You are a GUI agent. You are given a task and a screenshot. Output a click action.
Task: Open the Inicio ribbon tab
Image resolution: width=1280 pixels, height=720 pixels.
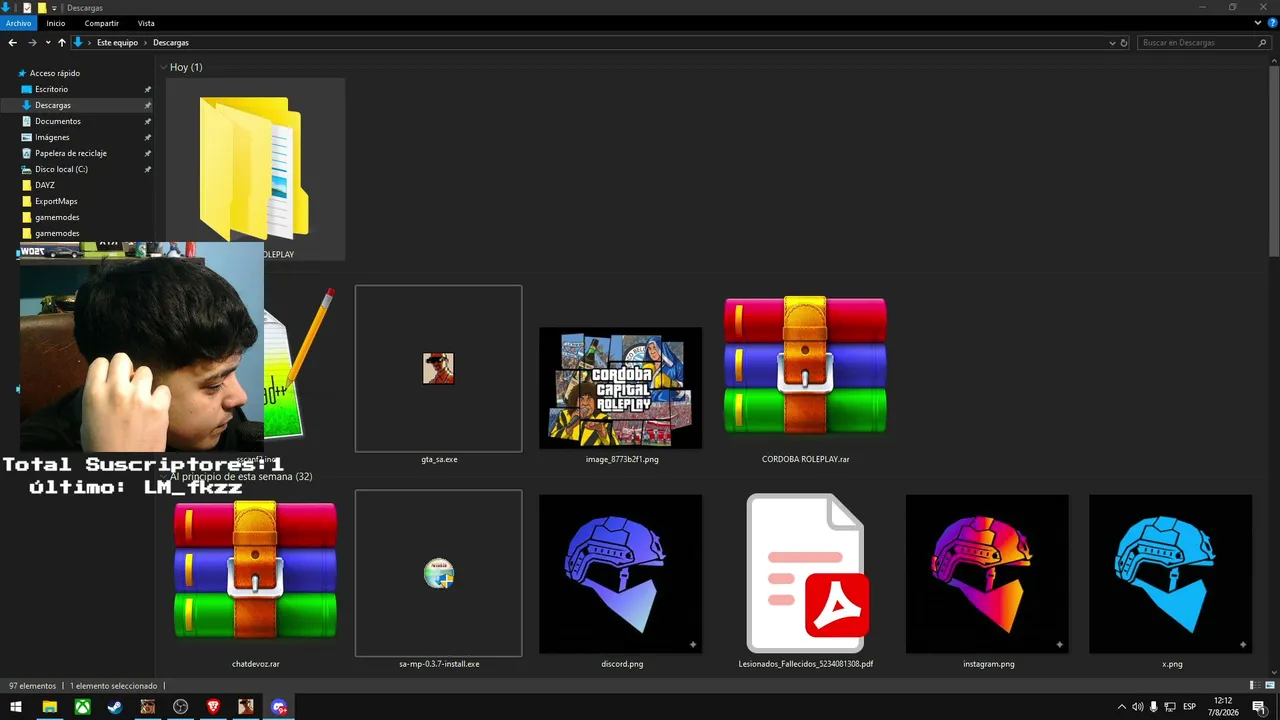(56, 23)
